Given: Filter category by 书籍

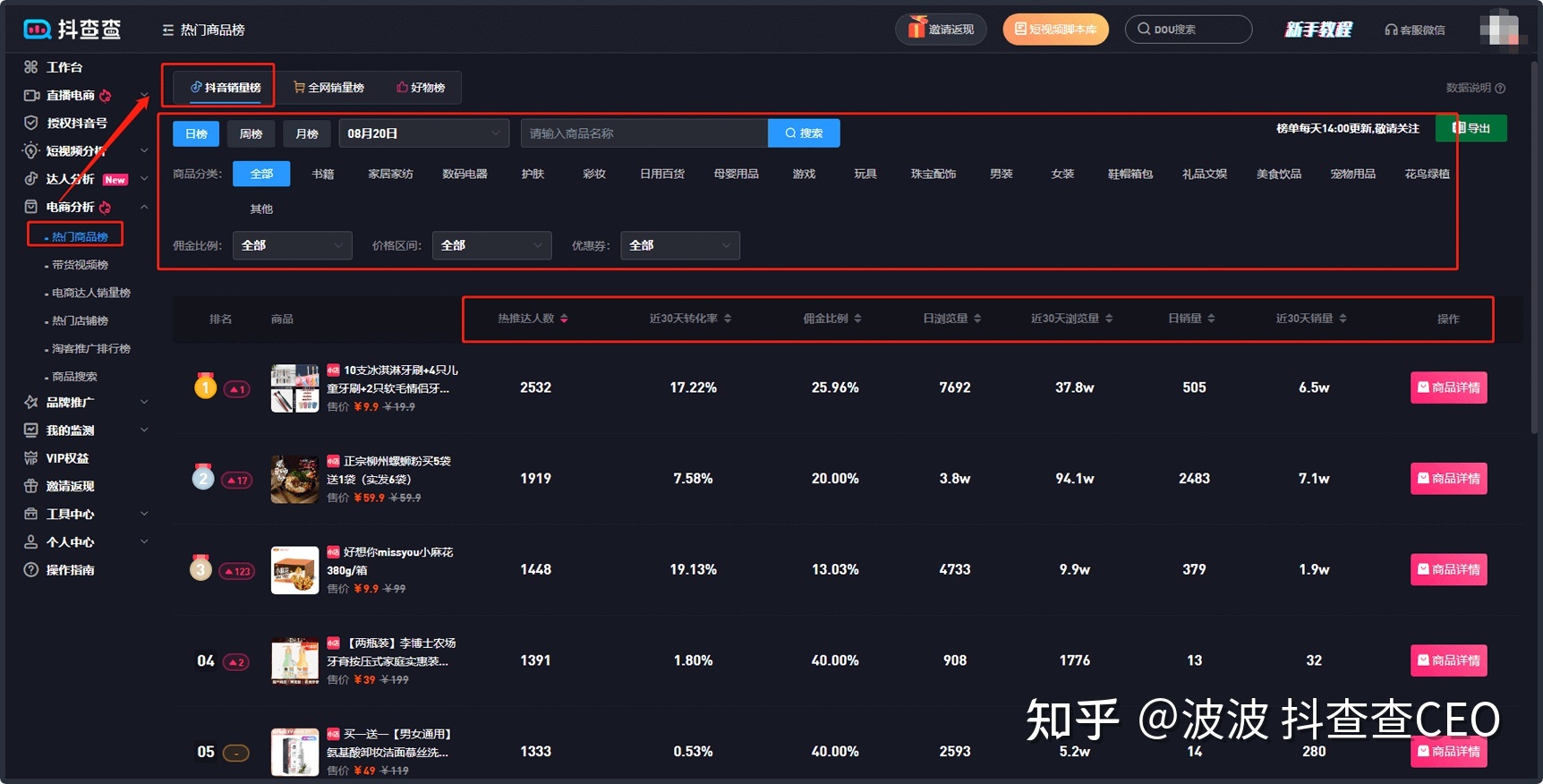Looking at the screenshot, I should tap(323, 174).
